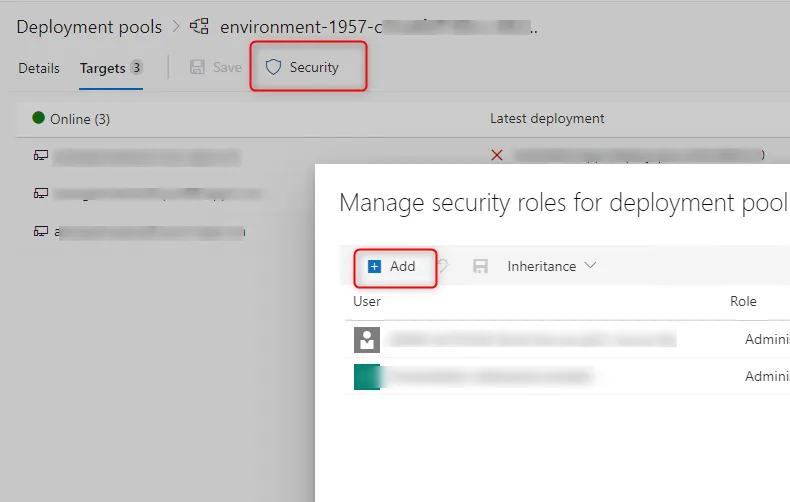Click the green Online status dot
Screen dimensions: 790x502
[39, 118]
